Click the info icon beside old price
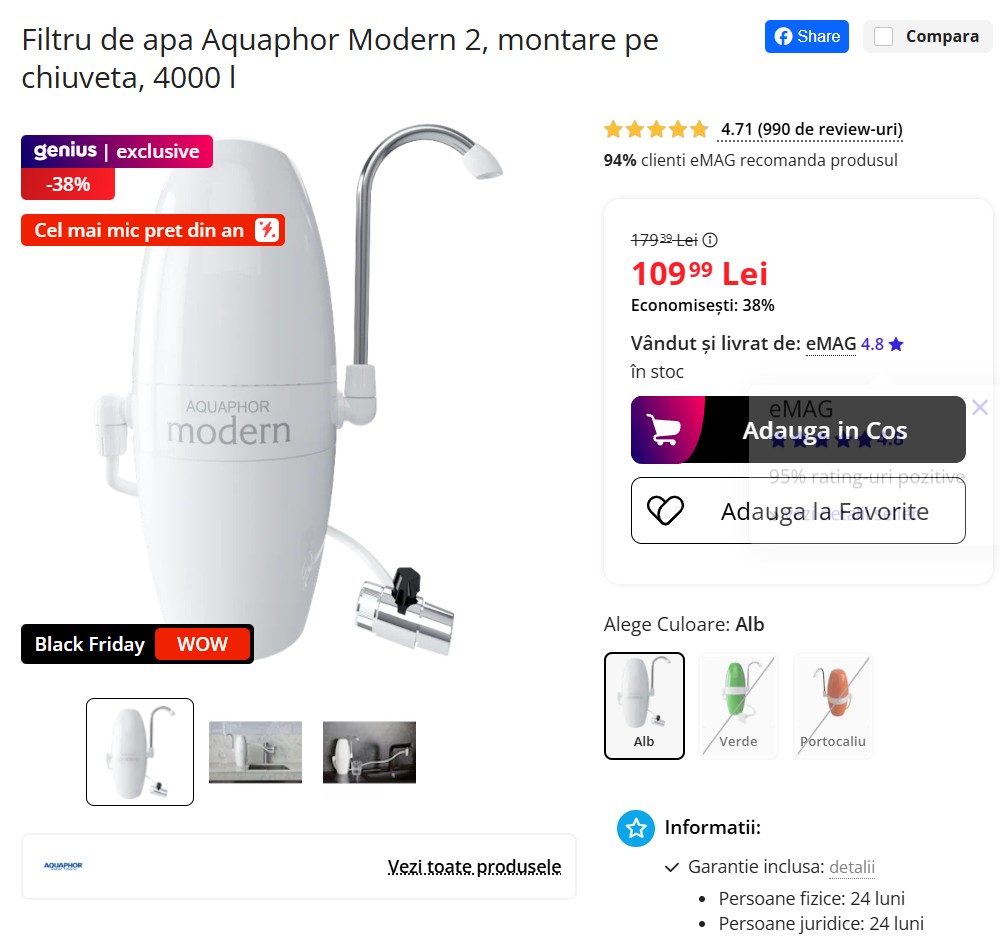Screen dimensions: 1000x947 click(710, 240)
